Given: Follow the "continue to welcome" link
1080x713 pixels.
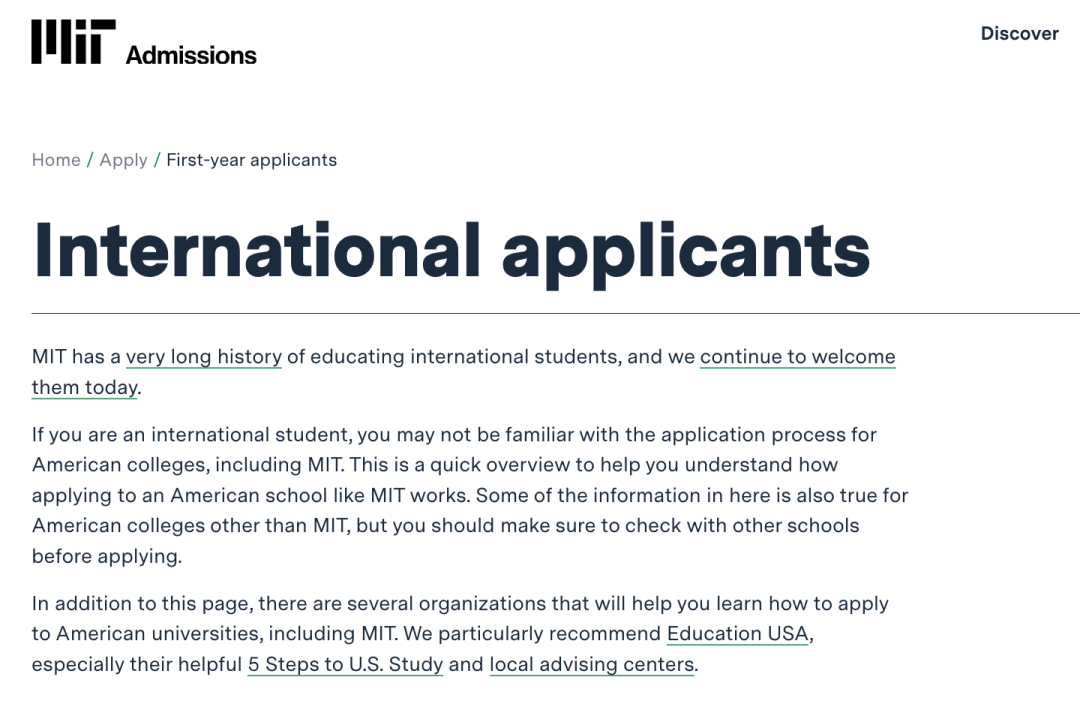Looking at the screenshot, I should (797, 357).
